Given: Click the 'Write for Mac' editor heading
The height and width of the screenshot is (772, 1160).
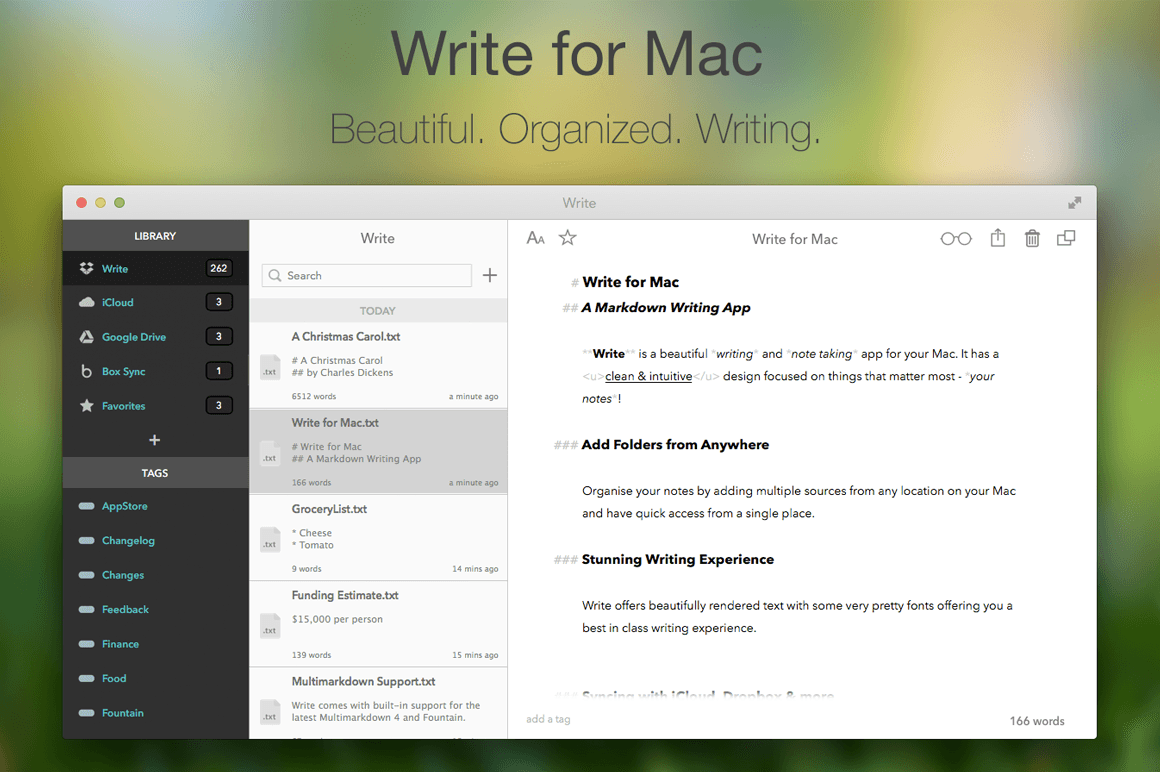Looking at the screenshot, I should point(631,282).
